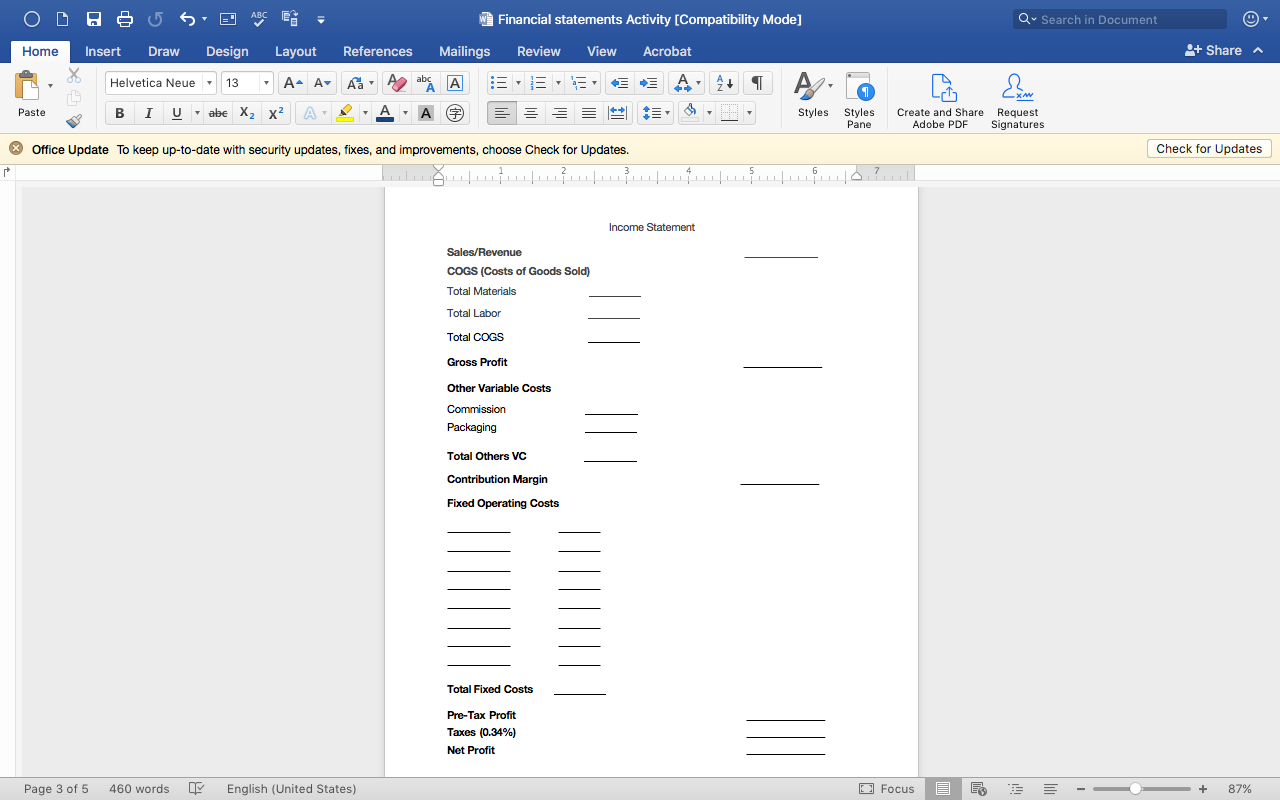Click the Format Painter brush icon
1280x800 pixels.
tap(74, 121)
